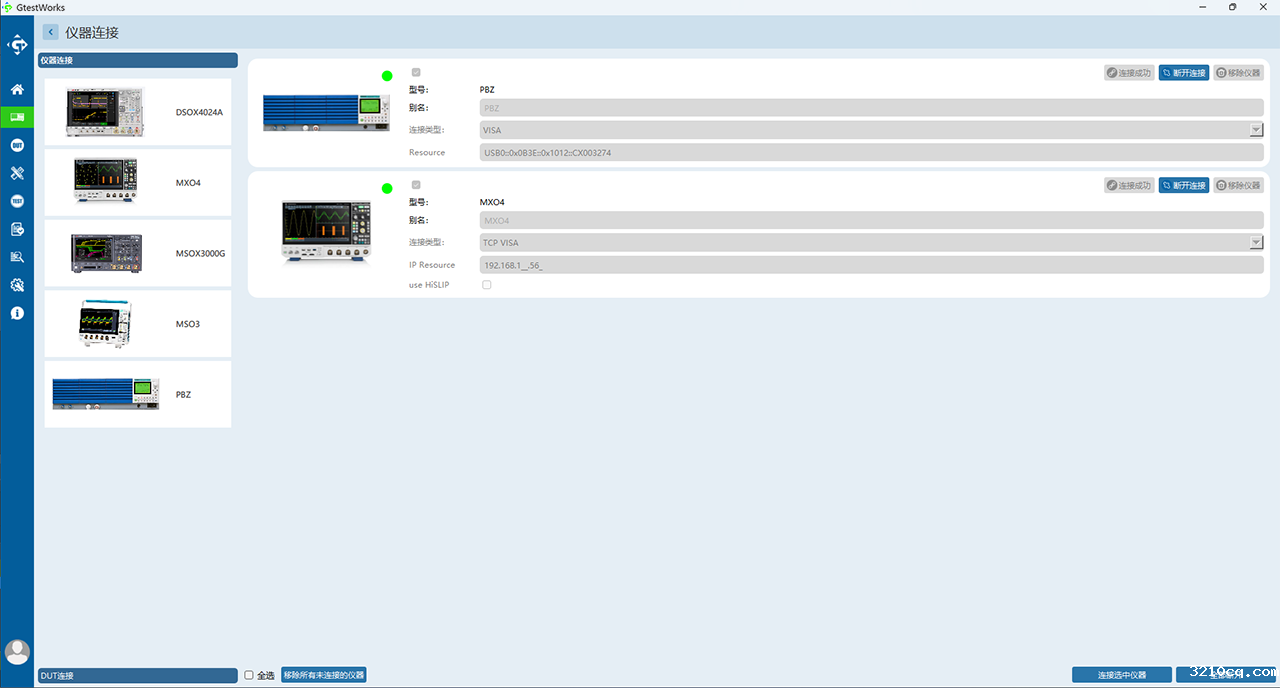Tick the 全选 checkbox
The image size is (1280, 688).
249,675
